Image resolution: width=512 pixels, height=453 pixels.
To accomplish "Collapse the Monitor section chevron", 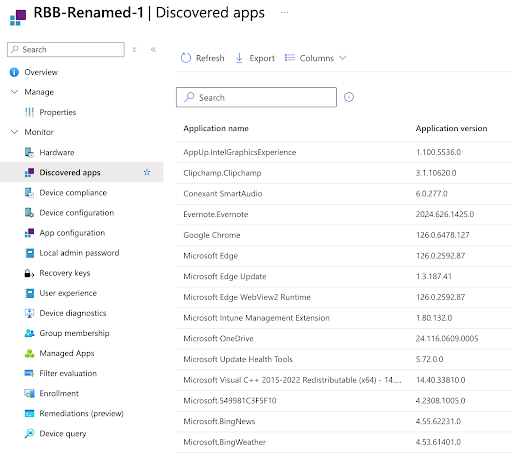I will click(x=14, y=132).
